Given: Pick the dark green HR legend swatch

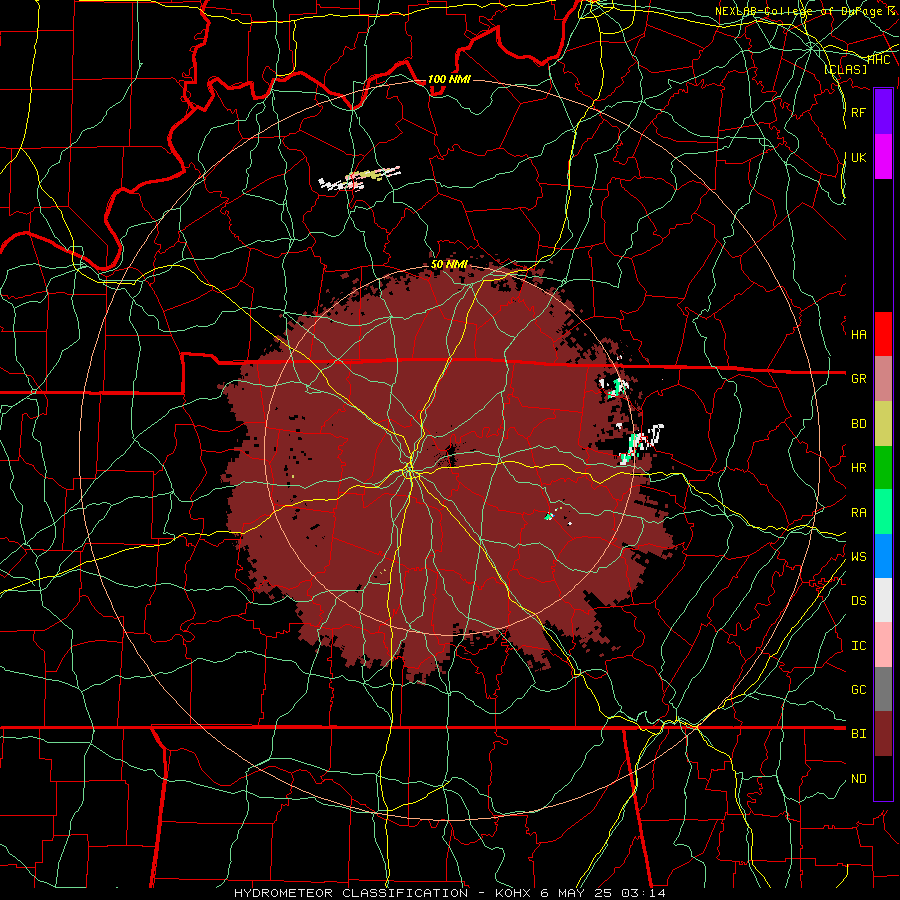Looking at the screenshot, I should (x=883, y=468).
